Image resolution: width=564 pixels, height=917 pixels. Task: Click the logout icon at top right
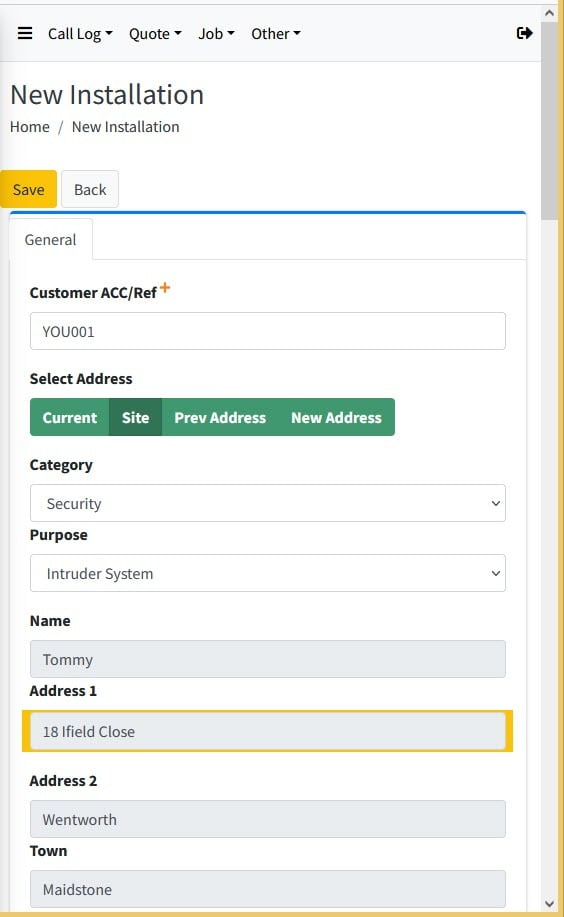pyautogui.click(x=524, y=33)
